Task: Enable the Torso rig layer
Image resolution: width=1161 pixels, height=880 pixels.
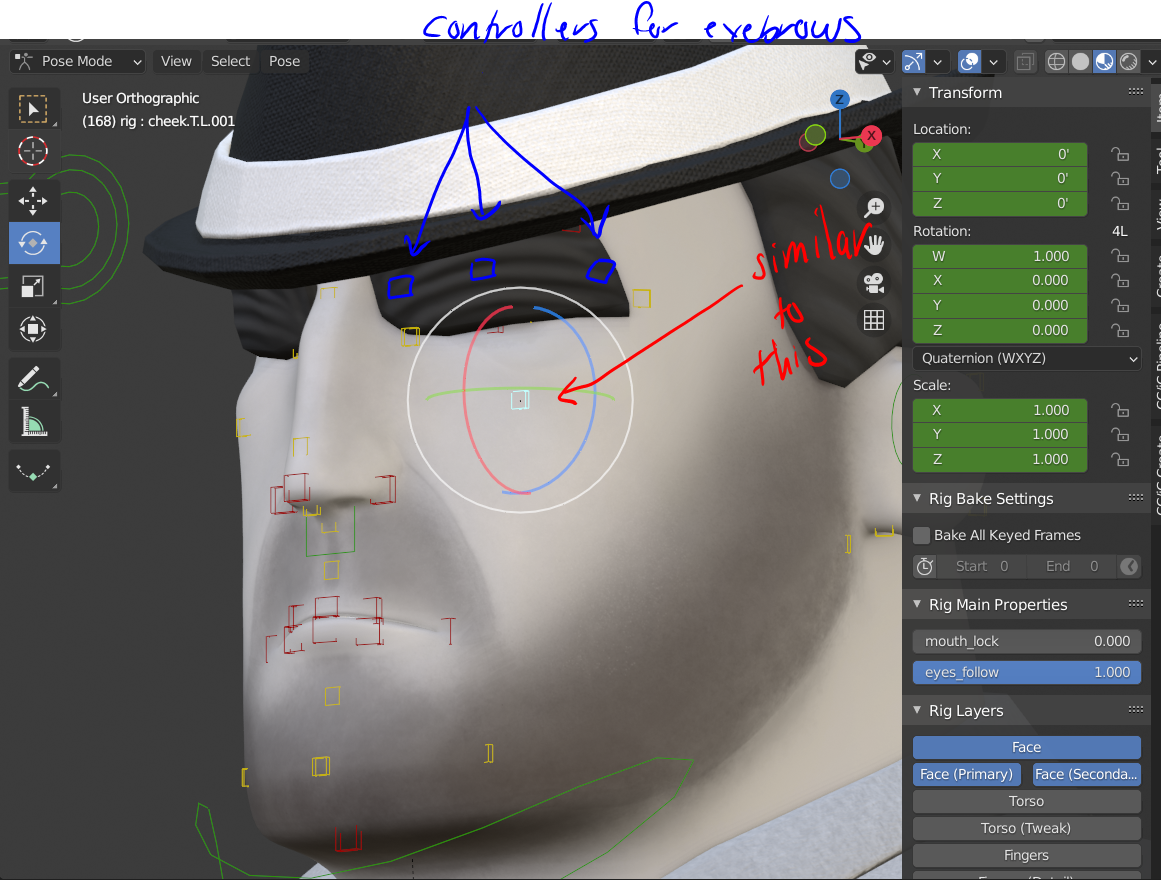Action: click(x=1026, y=801)
